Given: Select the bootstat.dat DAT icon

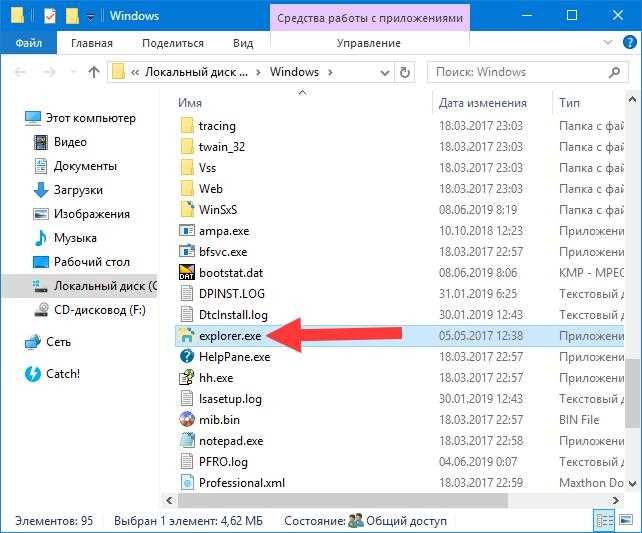Looking at the screenshot, I should (187, 272).
